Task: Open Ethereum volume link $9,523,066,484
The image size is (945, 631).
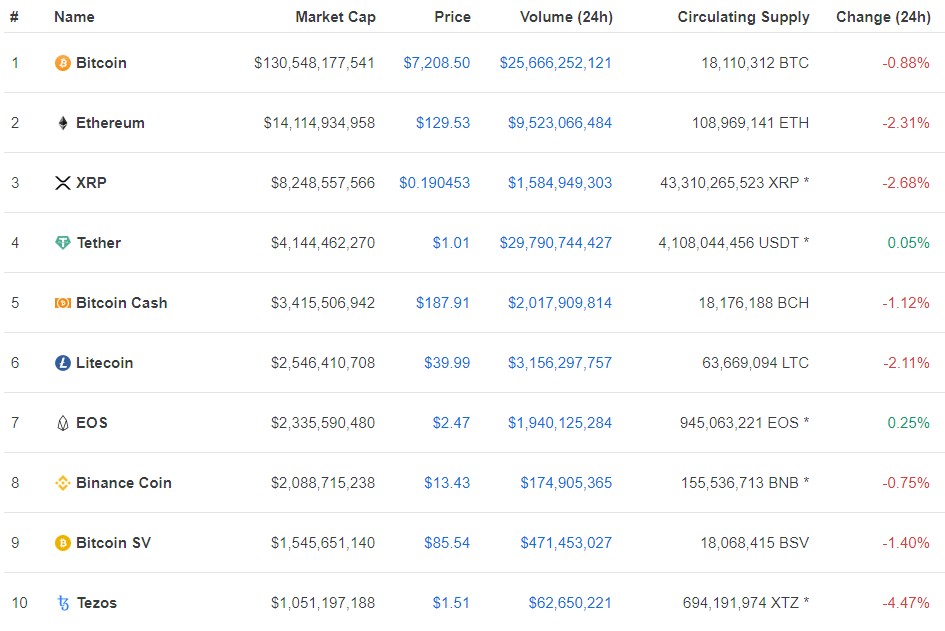Action: 559,123
